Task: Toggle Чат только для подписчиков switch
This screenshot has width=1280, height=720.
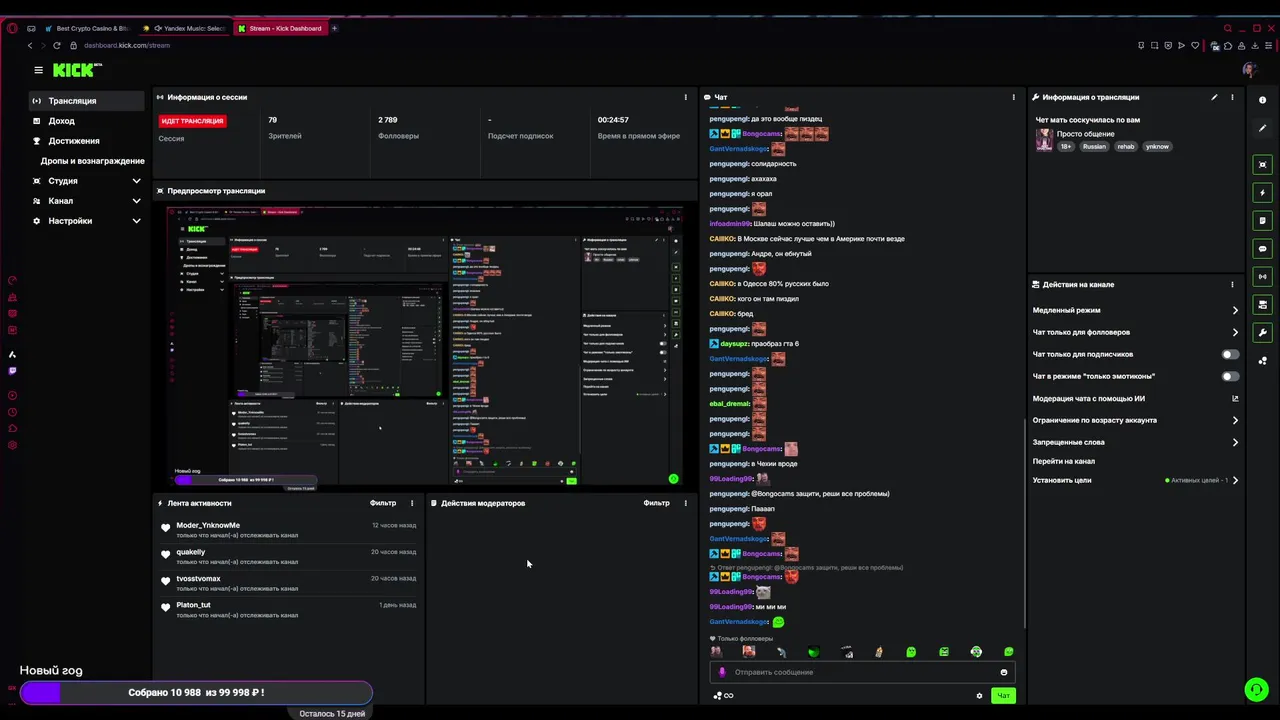Action: click(1230, 354)
